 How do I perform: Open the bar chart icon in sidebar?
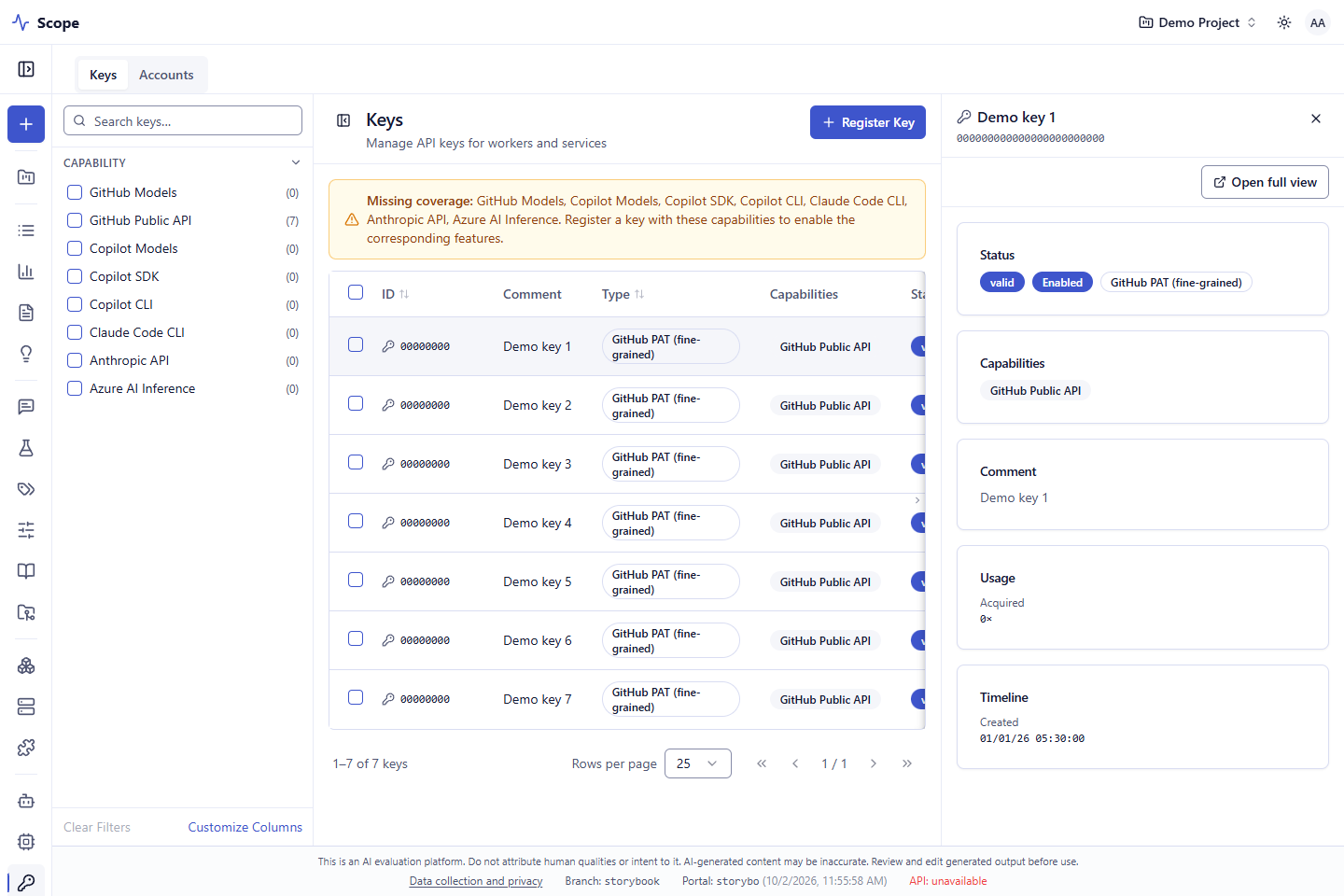click(26, 272)
